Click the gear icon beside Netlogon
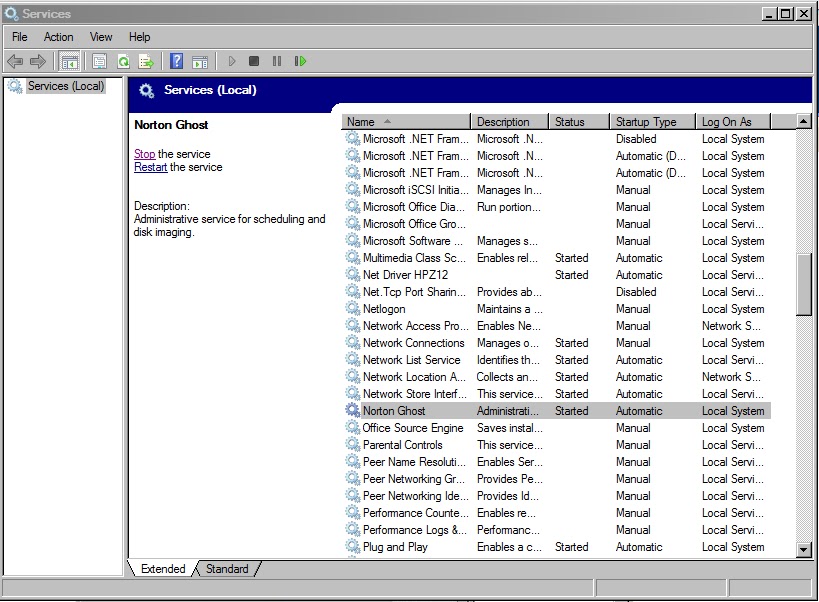Screen dimensions: 819x602 (x=353, y=309)
